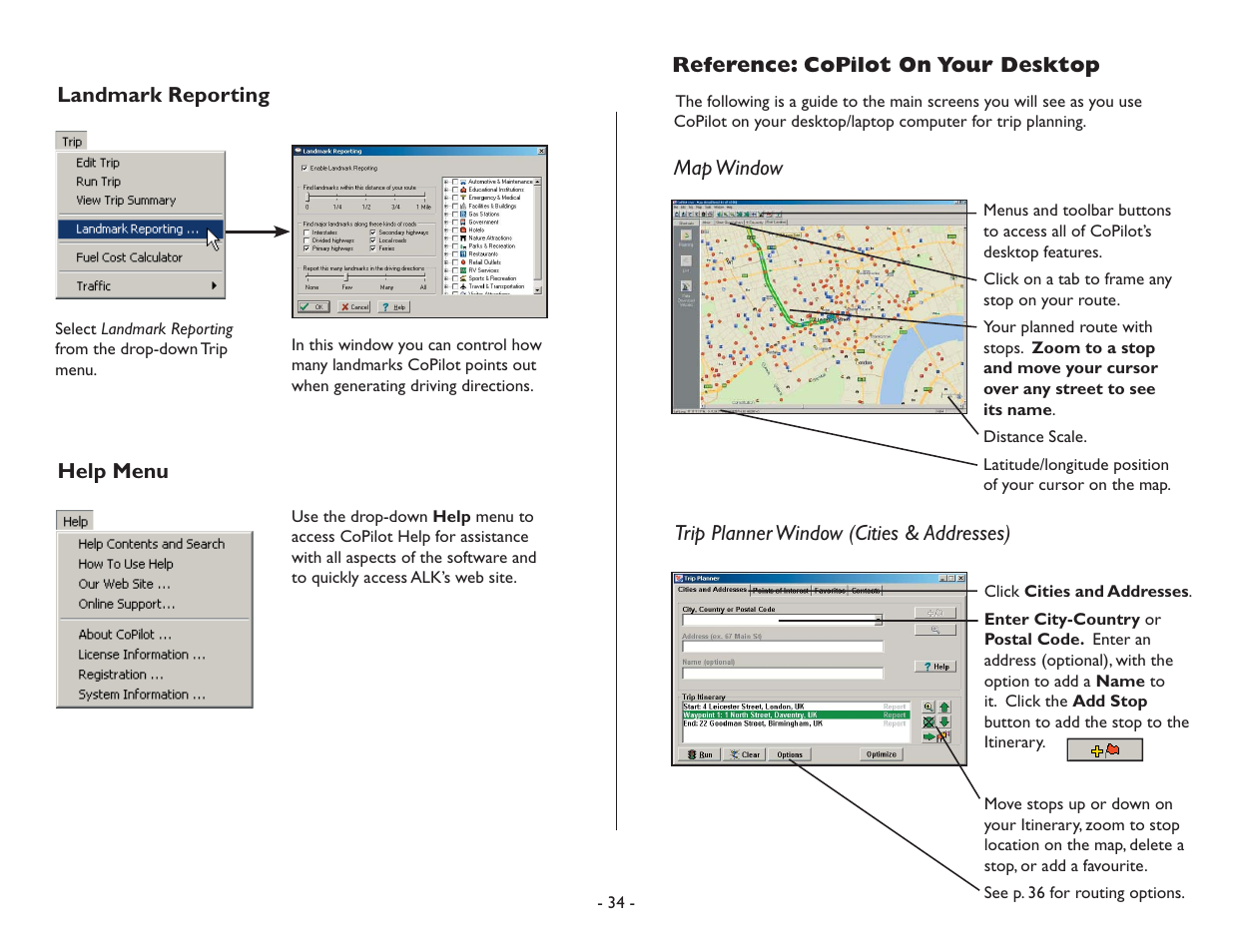Screen dimensions: 1233x952
Task: Check the Interstates road type
Action: point(307,233)
